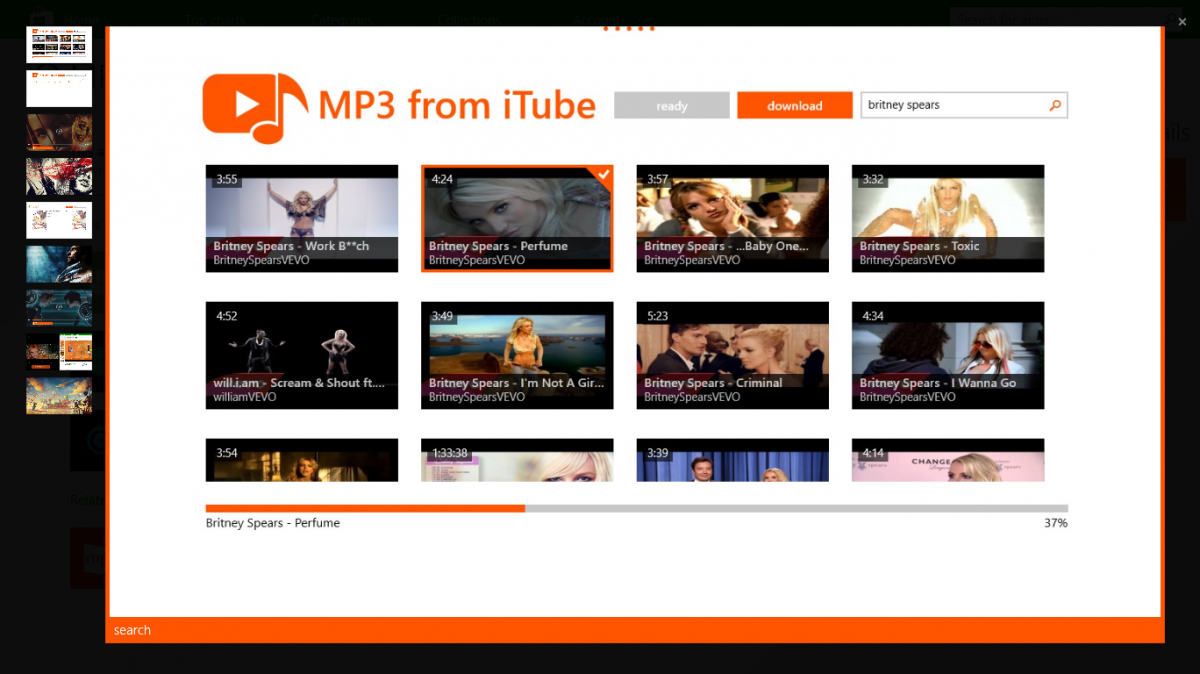This screenshot has height=674, width=1200.
Task: Close the screenshot viewer with the X
Action: click(1182, 22)
